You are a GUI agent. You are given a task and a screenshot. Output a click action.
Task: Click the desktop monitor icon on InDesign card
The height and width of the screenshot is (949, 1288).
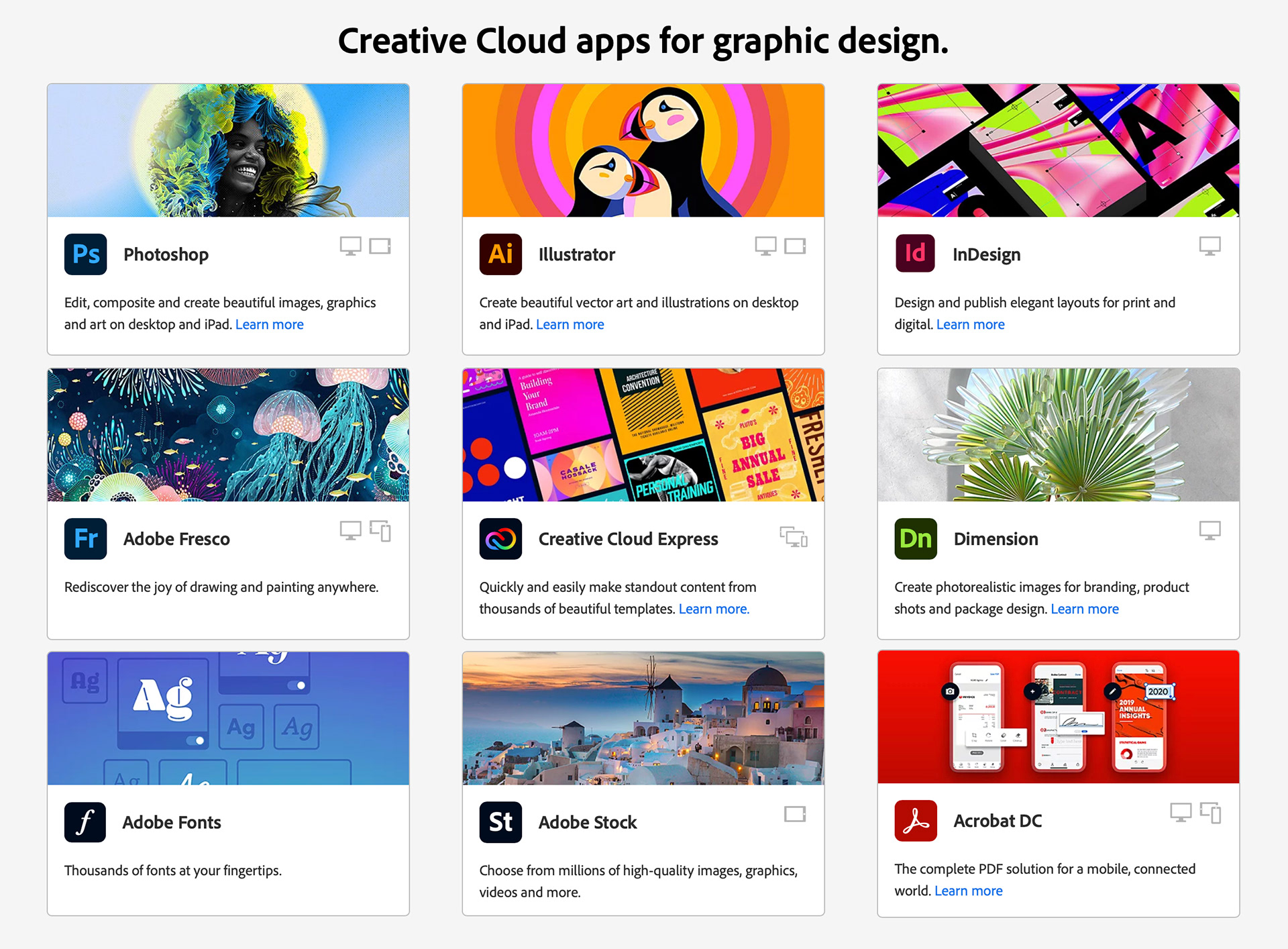[x=1210, y=246]
